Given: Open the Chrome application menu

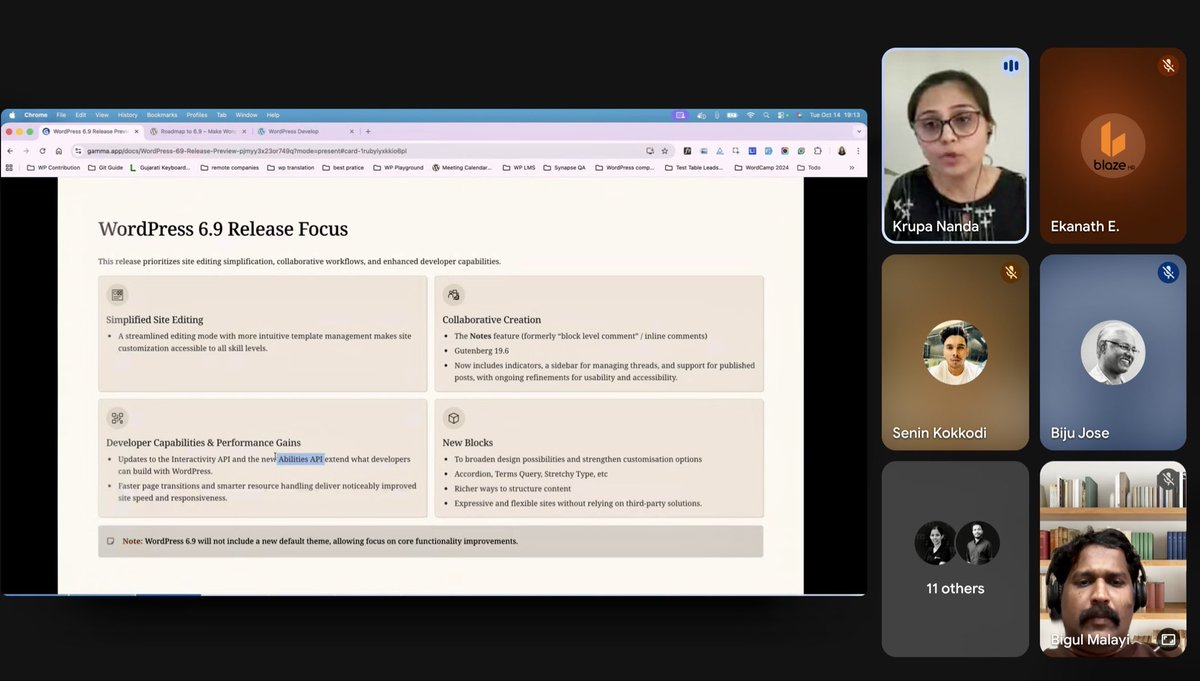Looking at the screenshot, I should (36, 115).
